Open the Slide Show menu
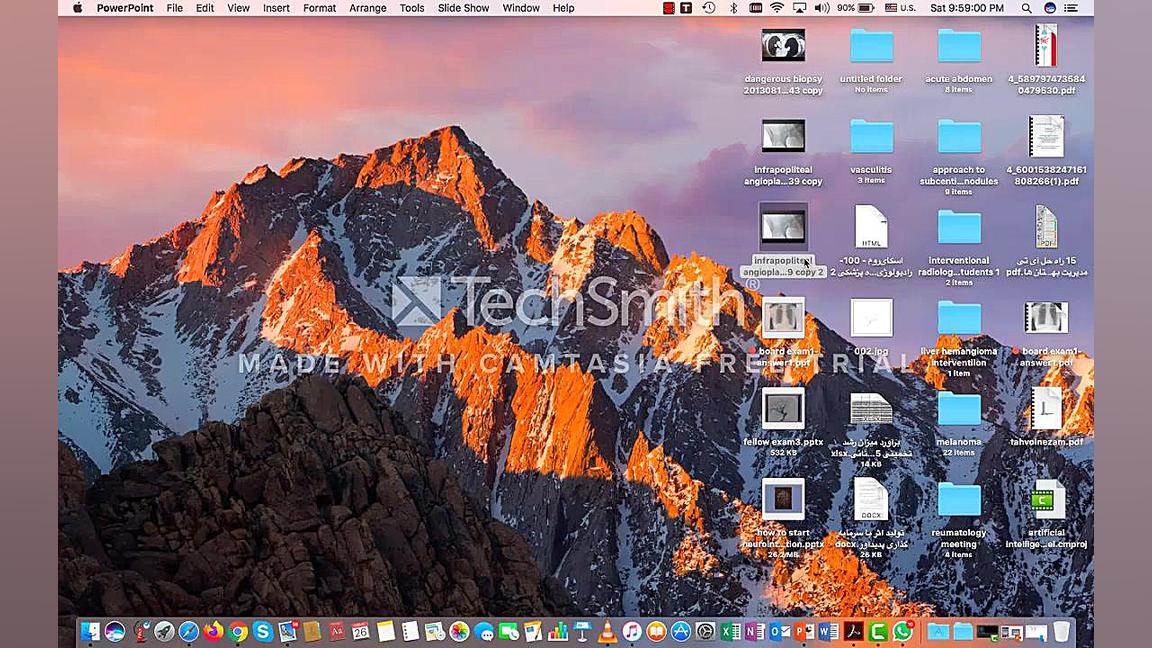This screenshot has height=648, width=1152. coord(463,8)
